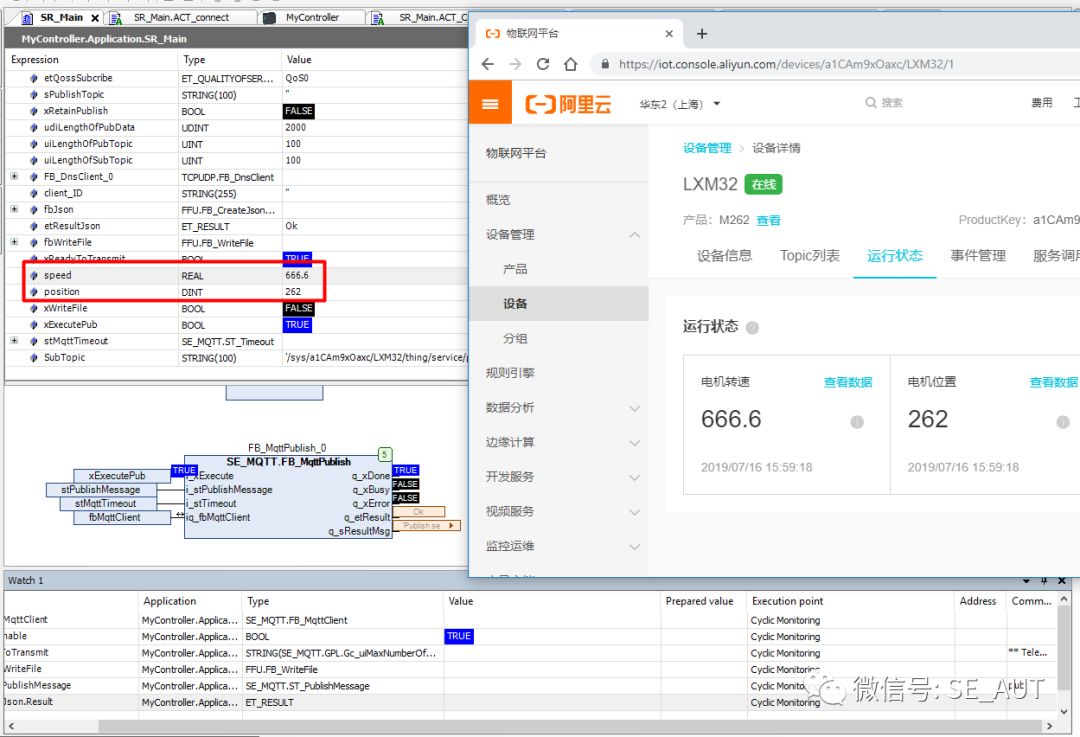Collapse the 设备管理 sidebar section

tap(632, 235)
